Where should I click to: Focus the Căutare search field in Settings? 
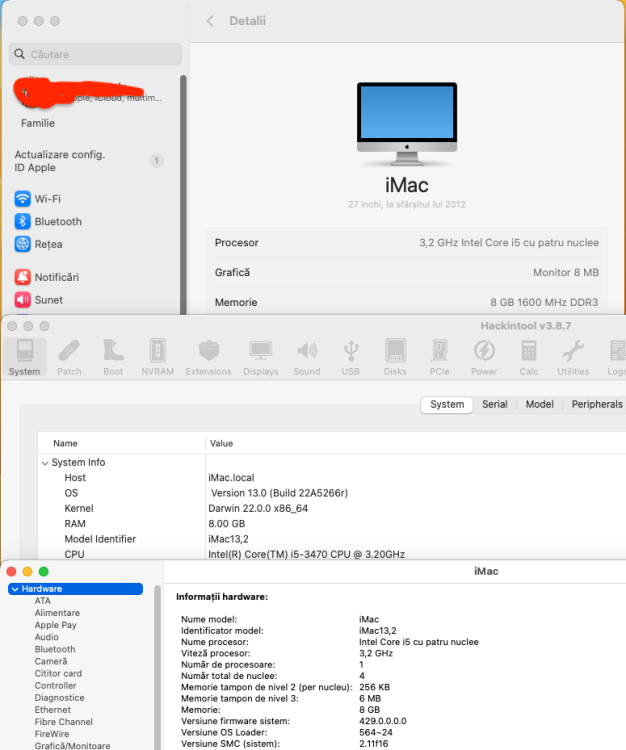tap(95, 54)
